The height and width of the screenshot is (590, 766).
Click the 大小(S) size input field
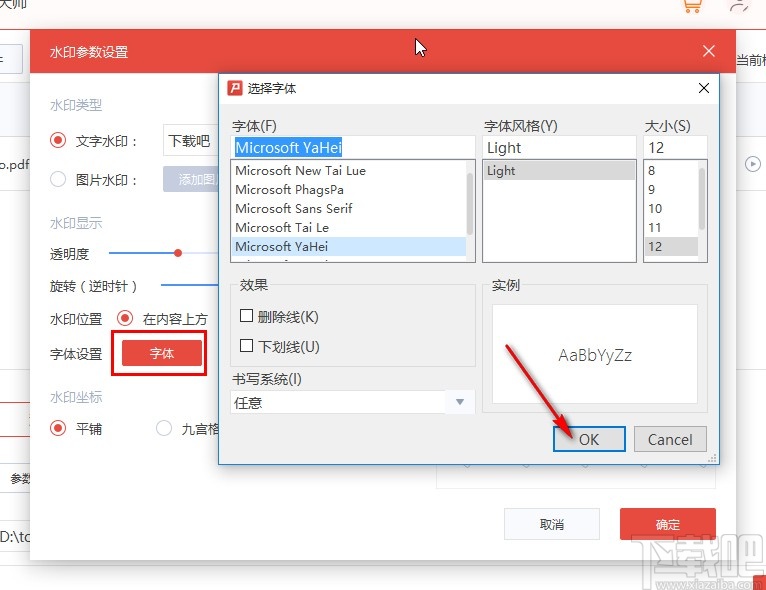676,148
